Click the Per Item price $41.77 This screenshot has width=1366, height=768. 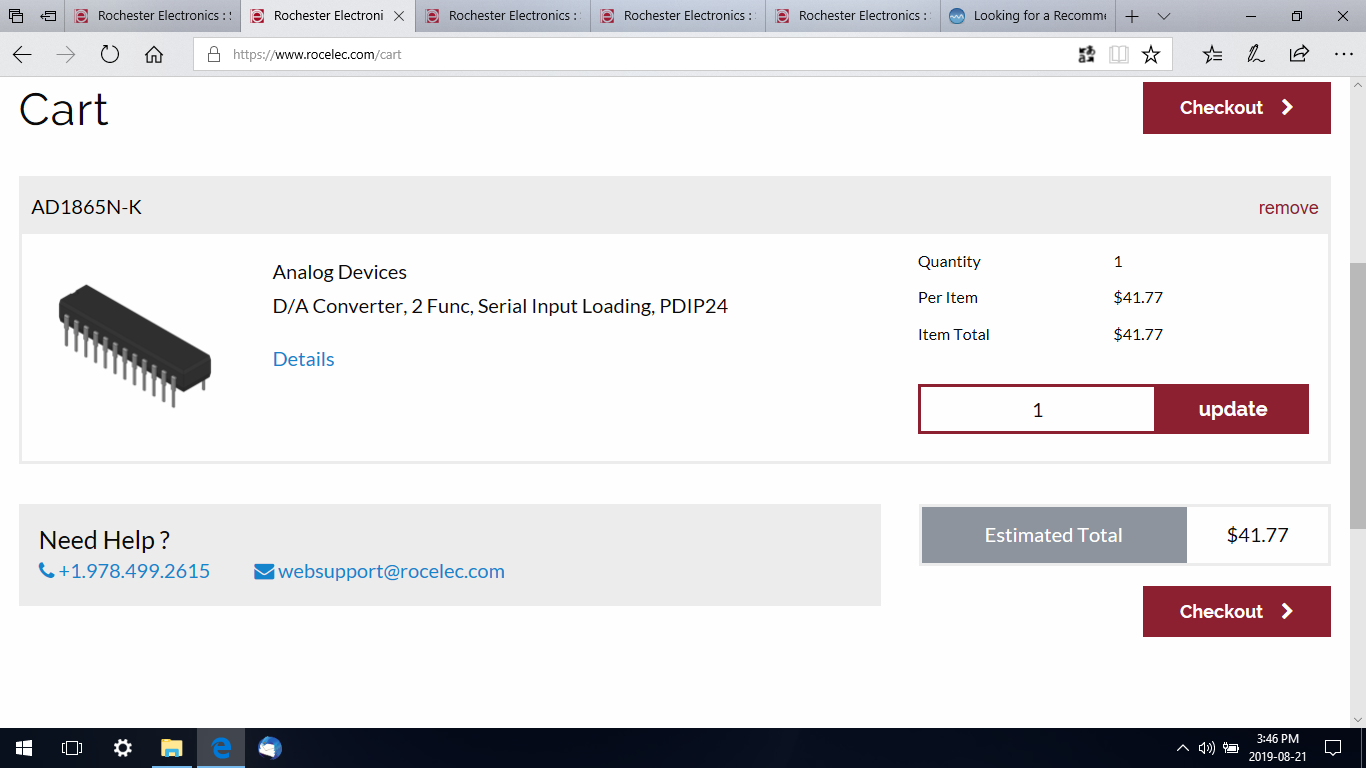click(1138, 297)
